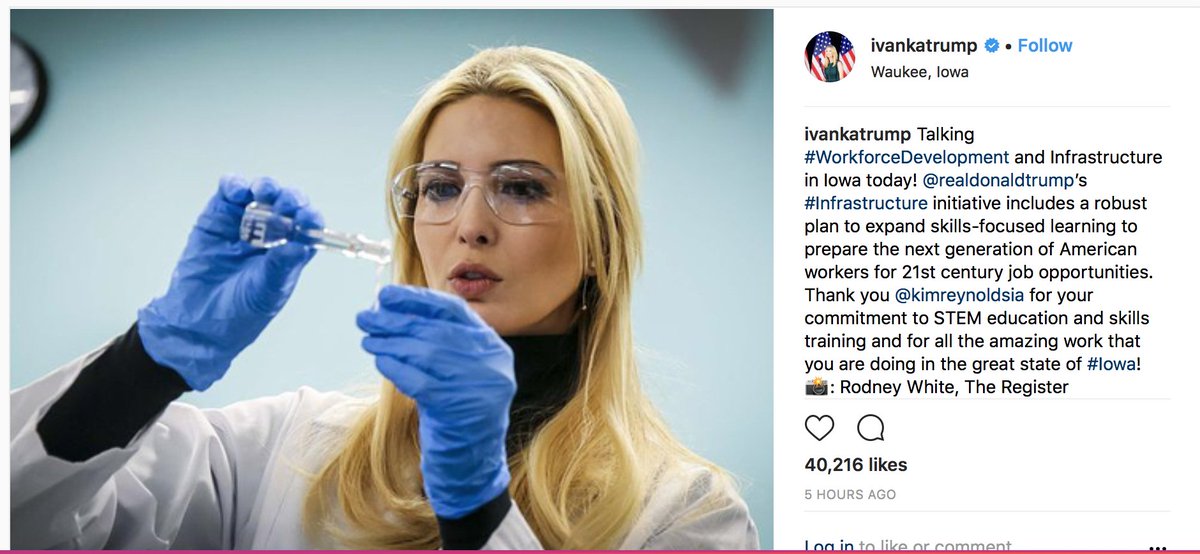Click the main post photo
1200x554 pixels.
[x=392, y=279]
